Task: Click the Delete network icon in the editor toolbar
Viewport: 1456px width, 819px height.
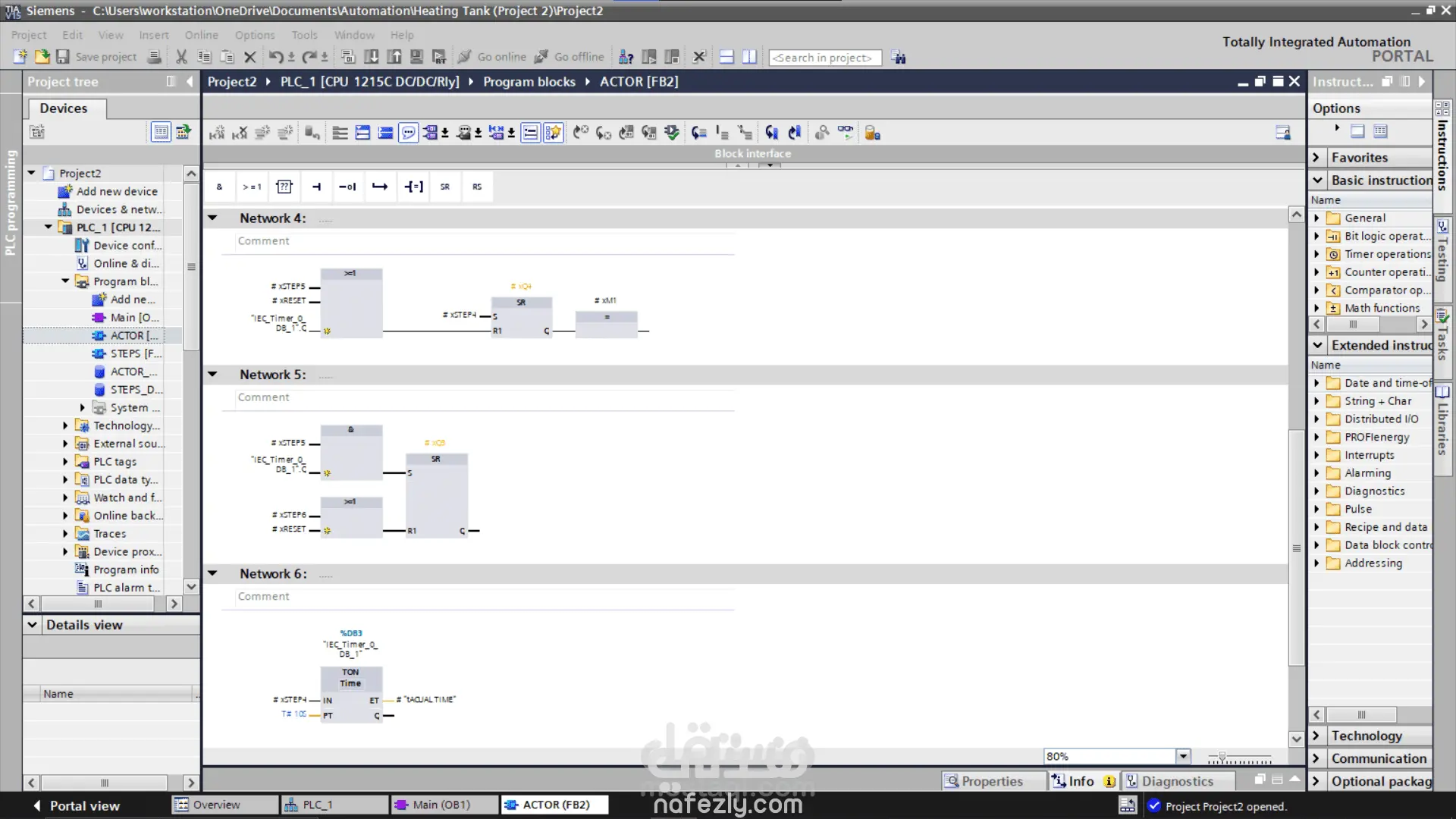Action: tap(240, 133)
